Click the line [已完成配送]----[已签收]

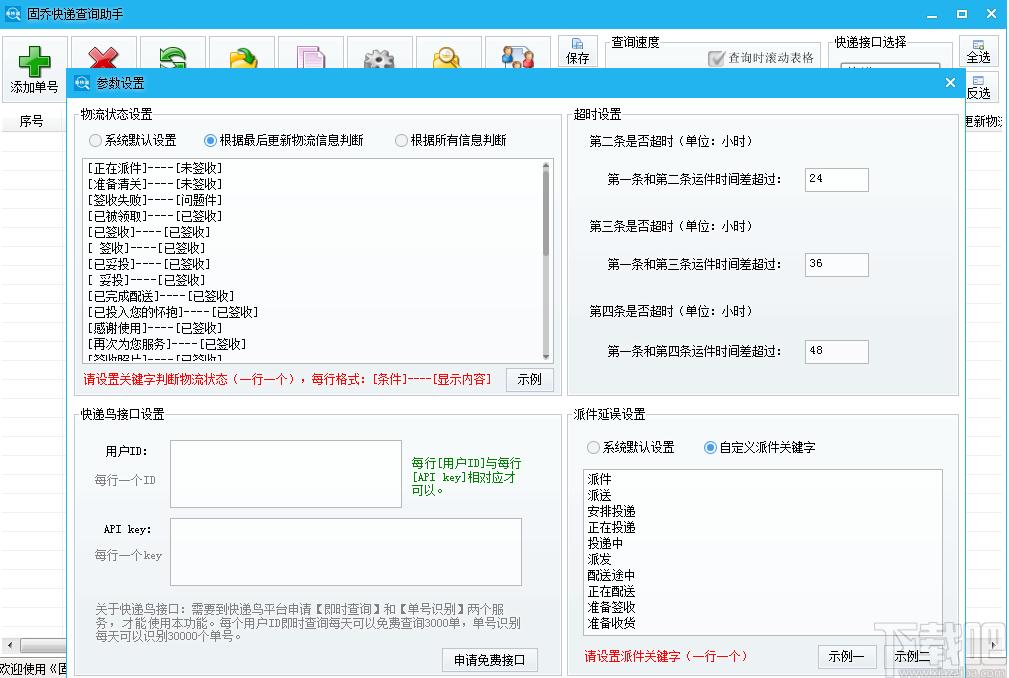161,296
